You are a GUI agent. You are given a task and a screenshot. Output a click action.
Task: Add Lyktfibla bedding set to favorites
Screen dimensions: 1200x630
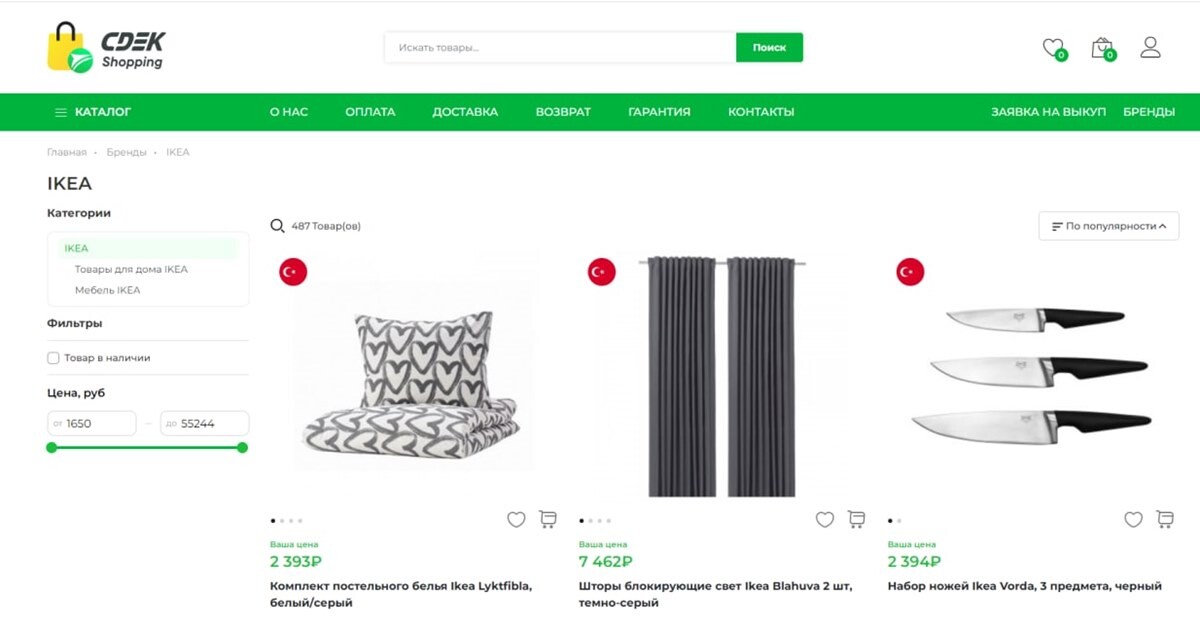tap(516, 520)
